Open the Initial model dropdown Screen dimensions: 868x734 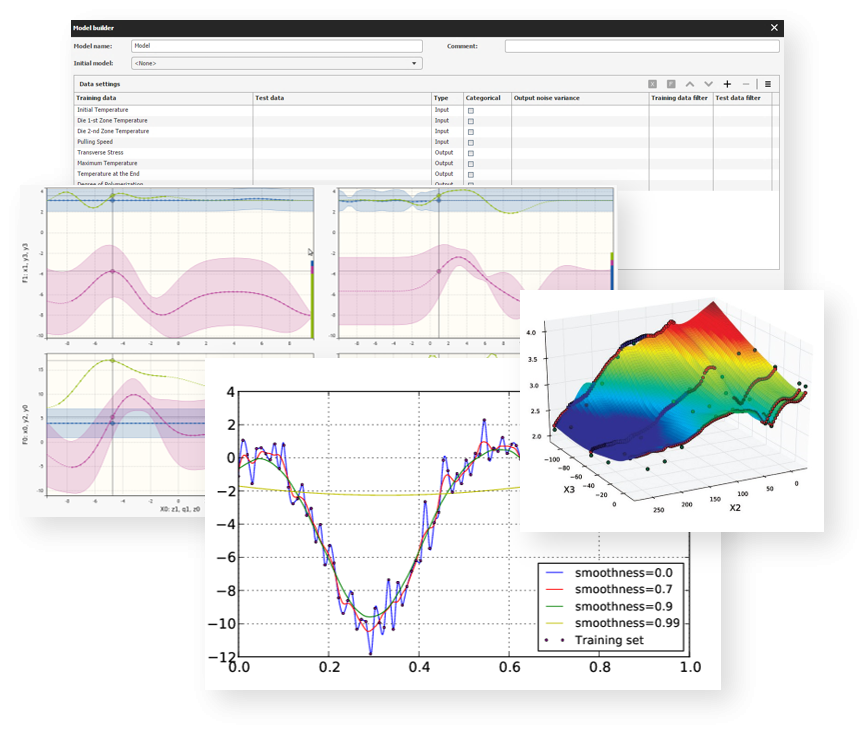[276, 63]
